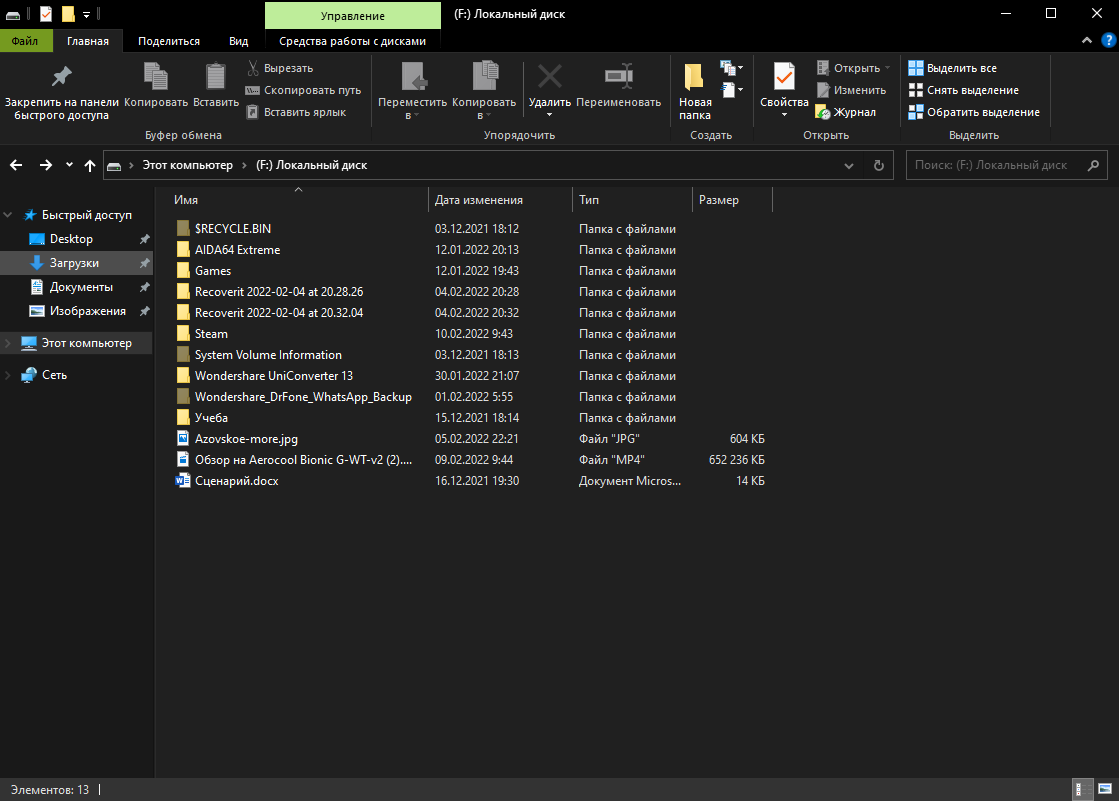Switch to the Поделиться tab
This screenshot has width=1119, height=801.
pyautogui.click(x=169, y=41)
